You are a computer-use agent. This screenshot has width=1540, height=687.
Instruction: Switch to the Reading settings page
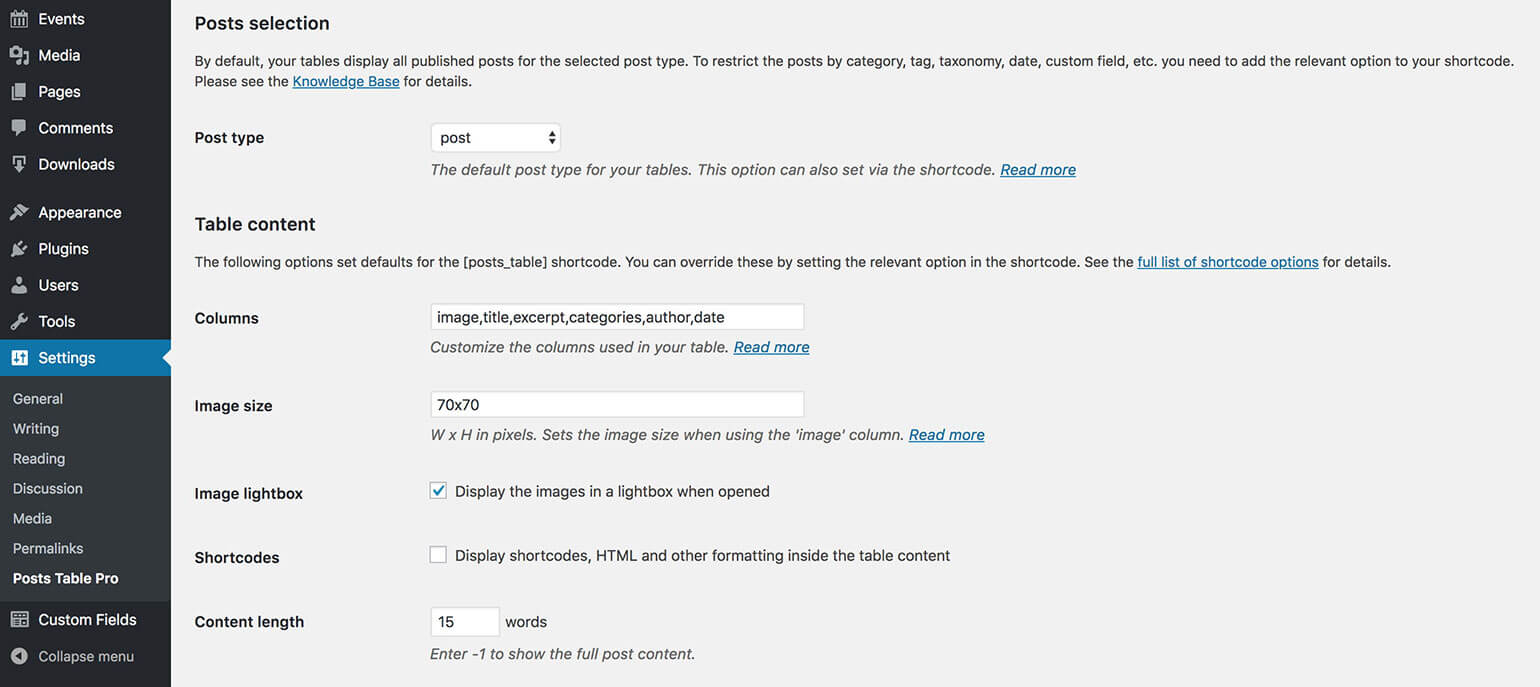click(x=38, y=458)
